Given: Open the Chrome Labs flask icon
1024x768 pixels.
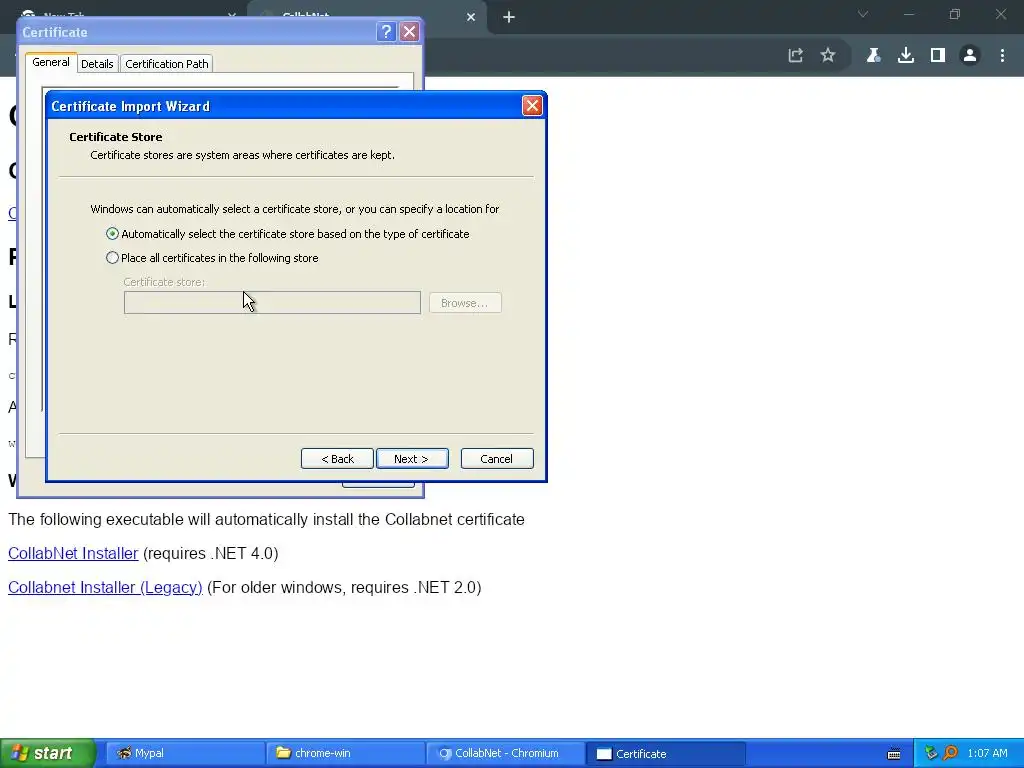Looking at the screenshot, I should 873,56.
